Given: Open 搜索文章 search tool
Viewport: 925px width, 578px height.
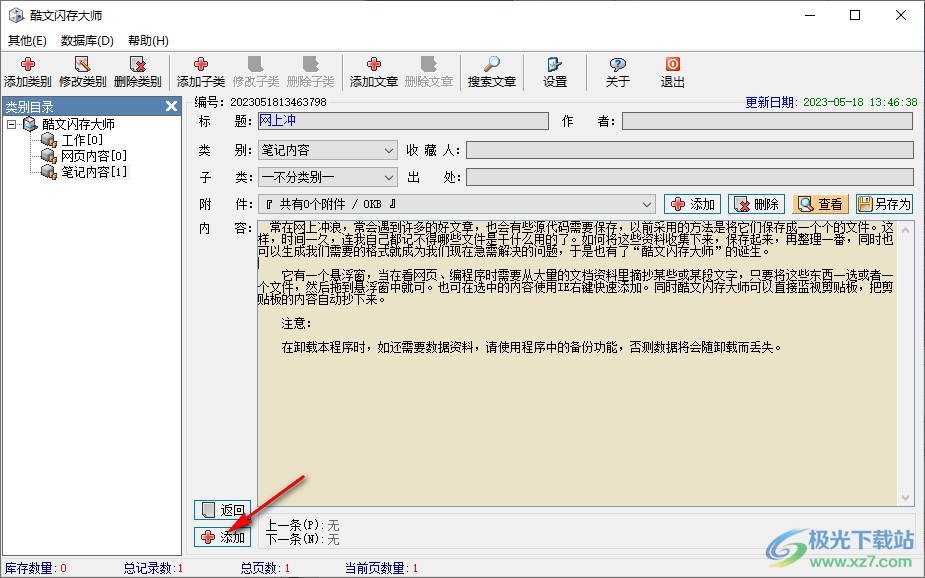Looking at the screenshot, I should [x=491, y=72].
